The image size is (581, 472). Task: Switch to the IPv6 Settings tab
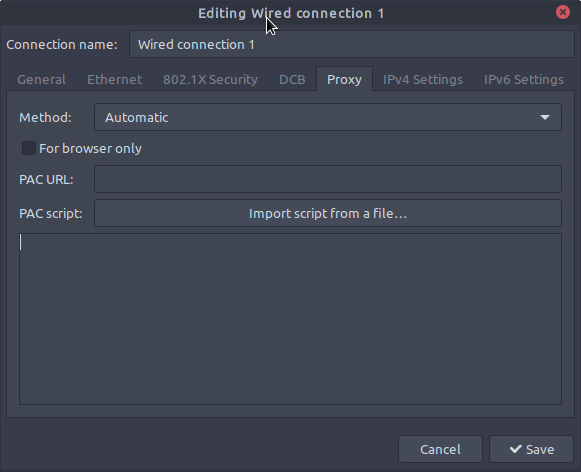524,79
